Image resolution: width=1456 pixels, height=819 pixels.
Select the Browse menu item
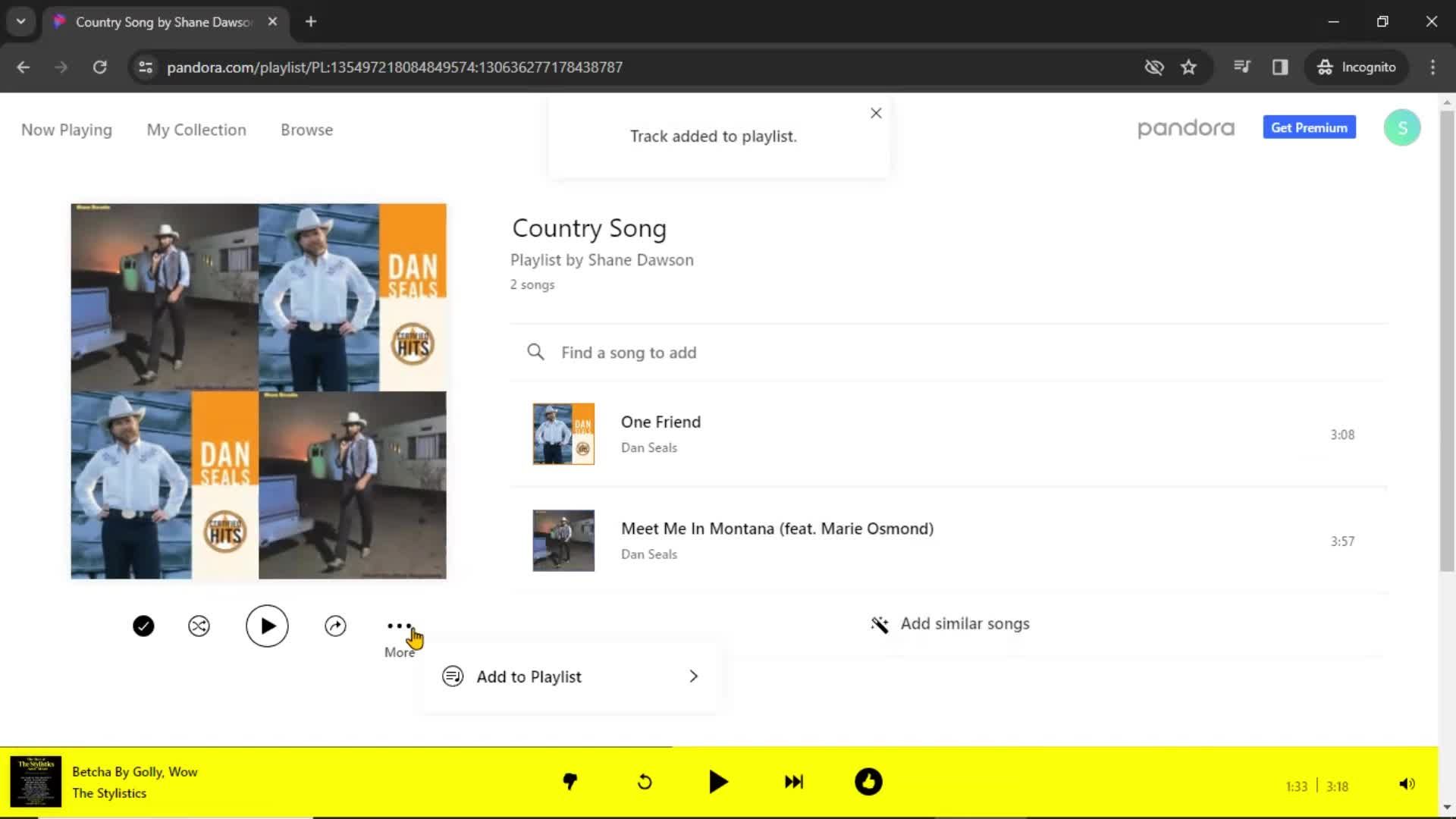coord(307,129)
